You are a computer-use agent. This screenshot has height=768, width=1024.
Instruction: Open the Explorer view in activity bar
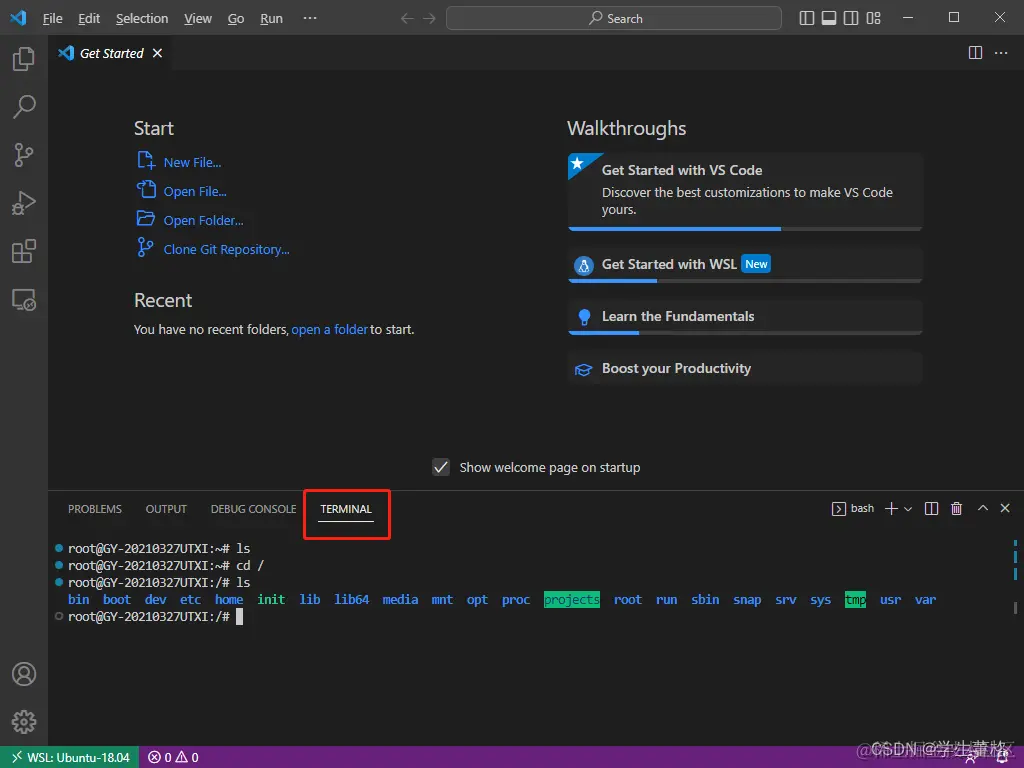[x=24, y=59]
